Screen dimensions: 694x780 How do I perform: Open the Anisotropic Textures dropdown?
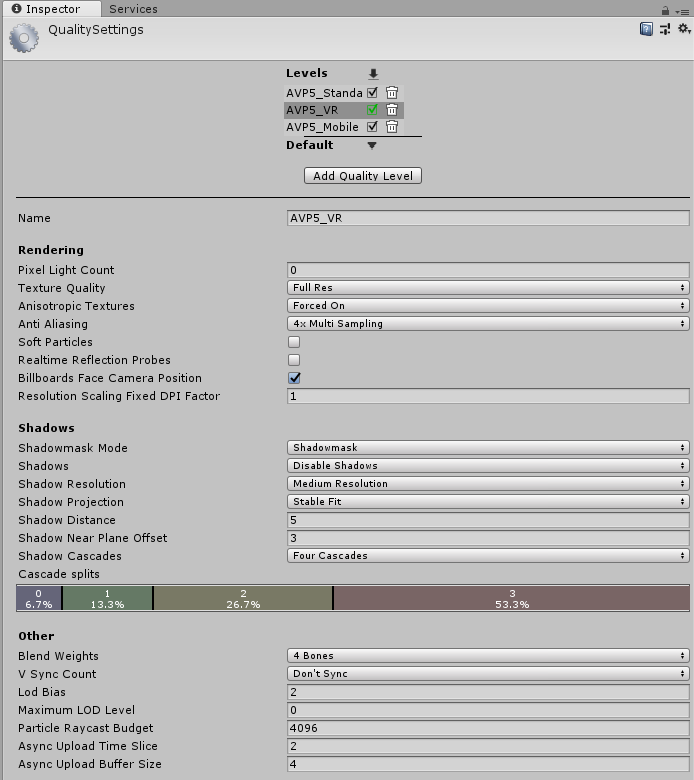pos(488,305)
